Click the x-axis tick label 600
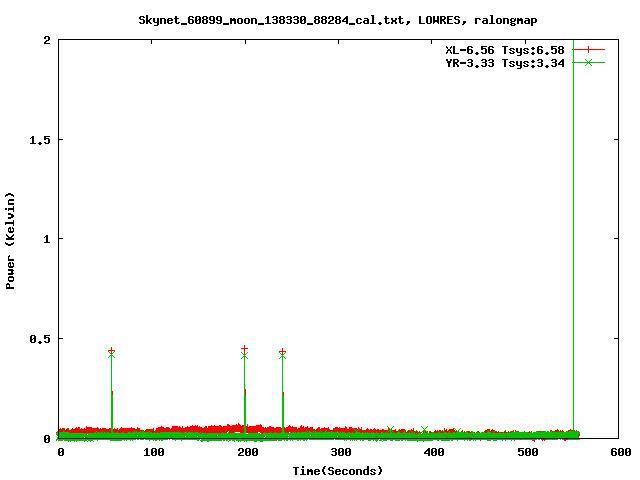640x480 pixels. (x=620, y=452)
